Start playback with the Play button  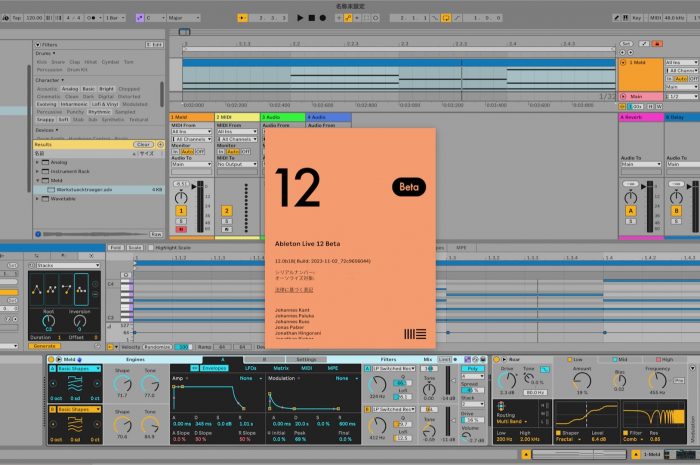point(300,18)
